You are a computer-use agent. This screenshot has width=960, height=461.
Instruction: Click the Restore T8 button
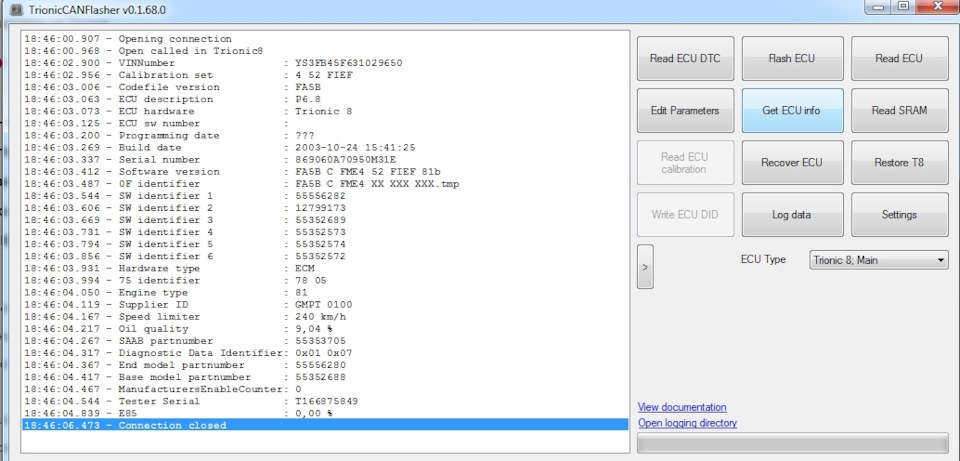click(899, 163)
